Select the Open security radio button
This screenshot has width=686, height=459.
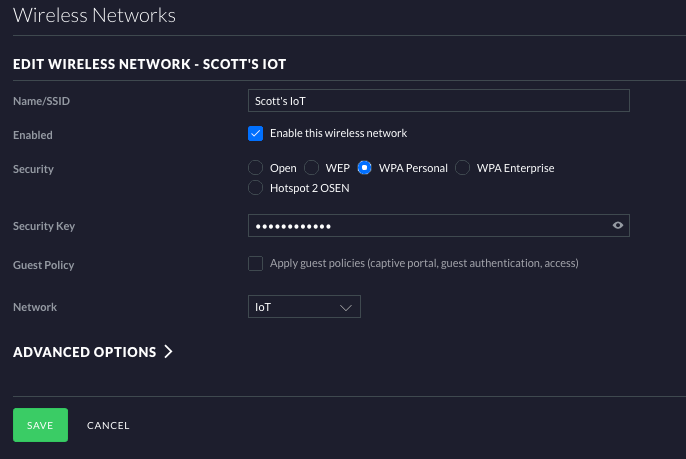(256, 168)
